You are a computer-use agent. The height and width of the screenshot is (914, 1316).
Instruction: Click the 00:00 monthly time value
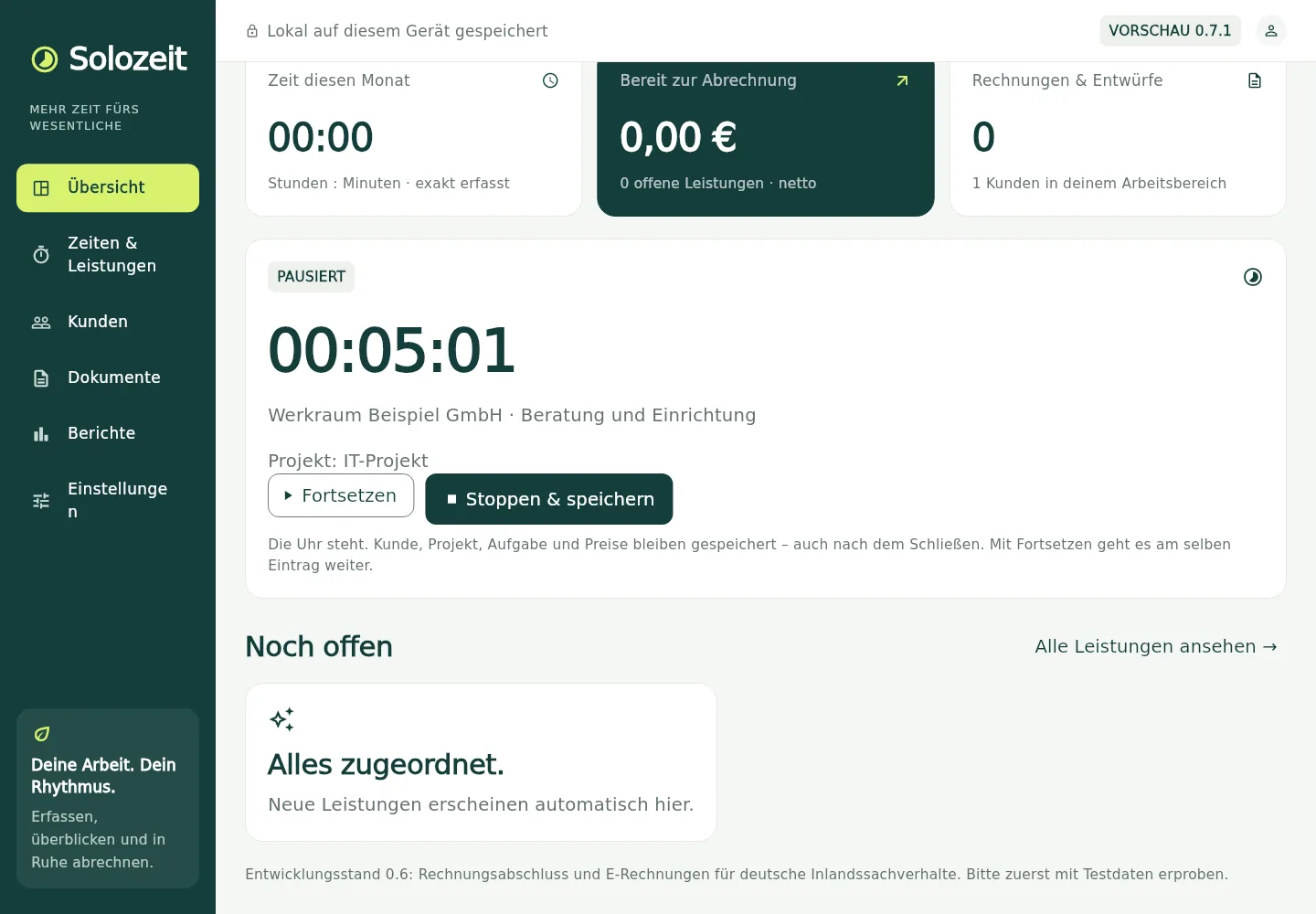tap(321, 138)
